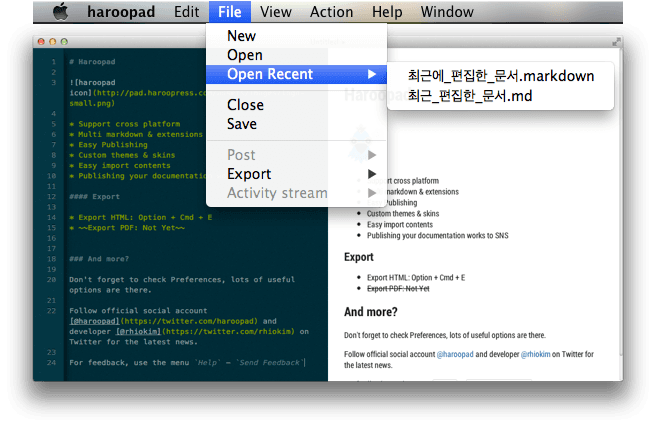Choose Save from the File menu
Screen dimensions: 656x428
click(x=242, y=124)
